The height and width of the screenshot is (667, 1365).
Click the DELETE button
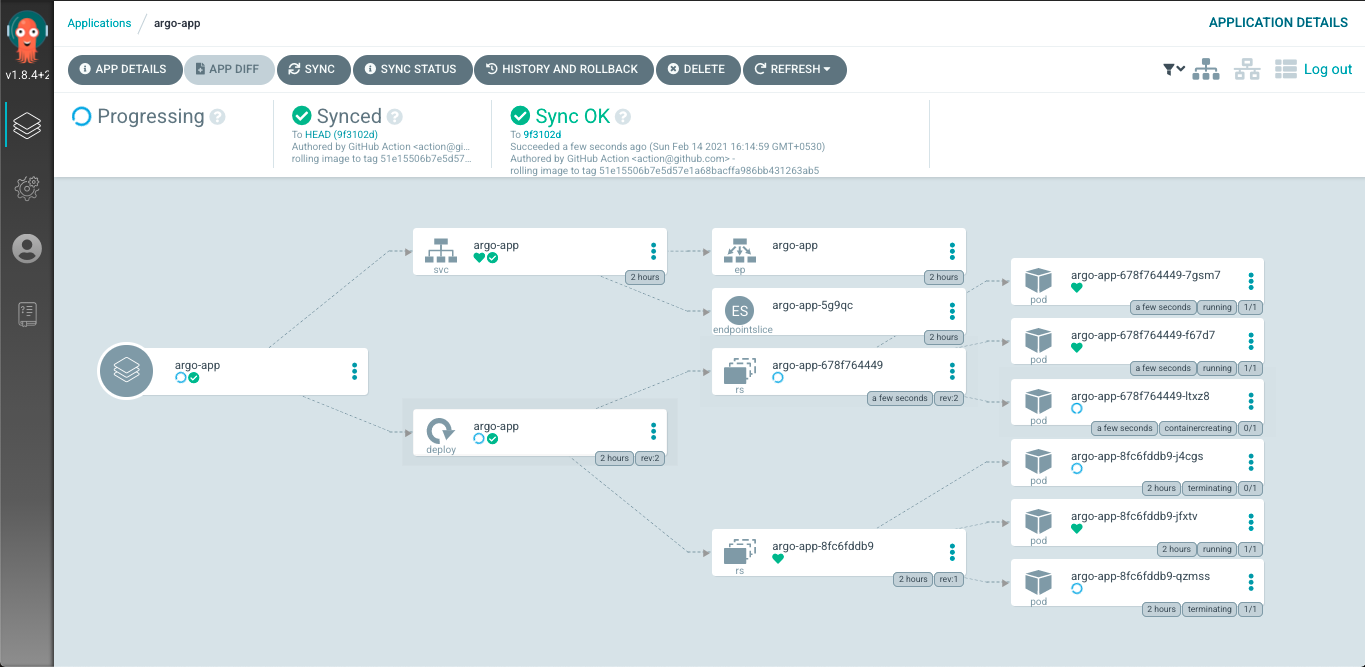[698, 69]
